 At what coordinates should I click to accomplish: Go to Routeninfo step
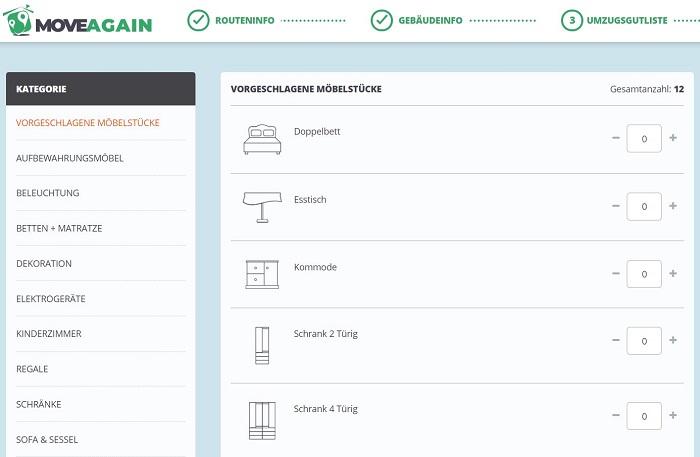click(245, 21)
